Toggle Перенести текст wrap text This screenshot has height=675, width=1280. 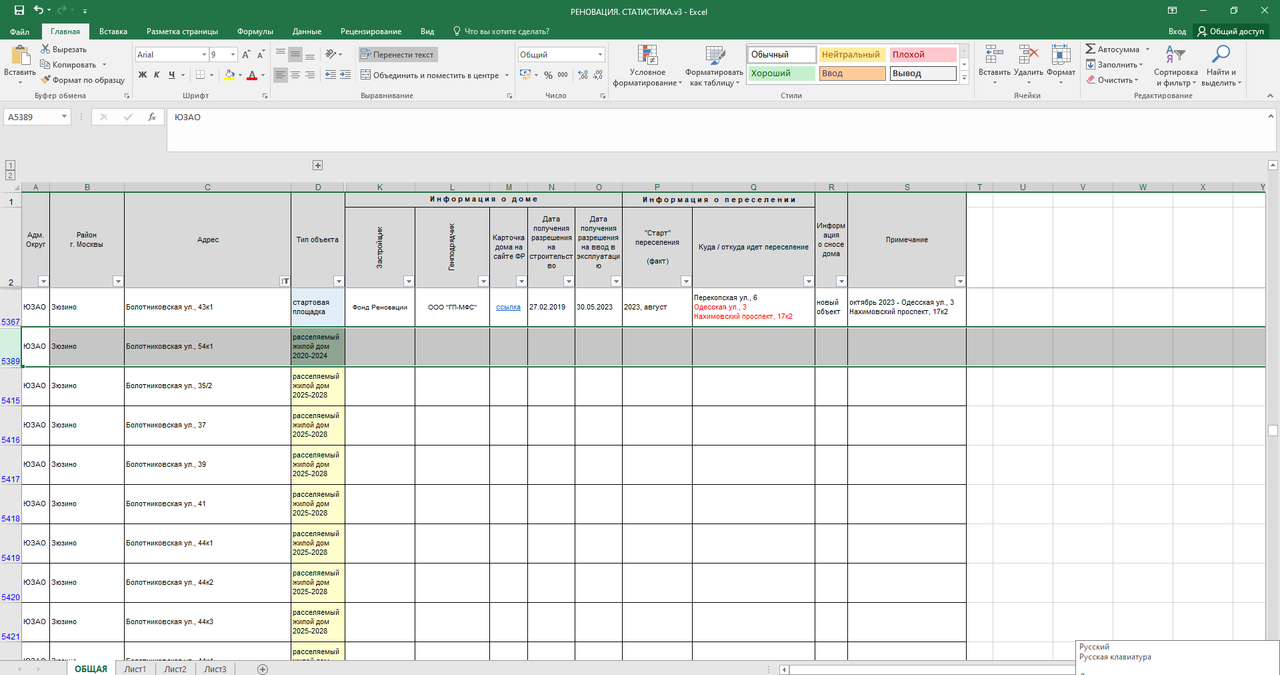[397, 55]
